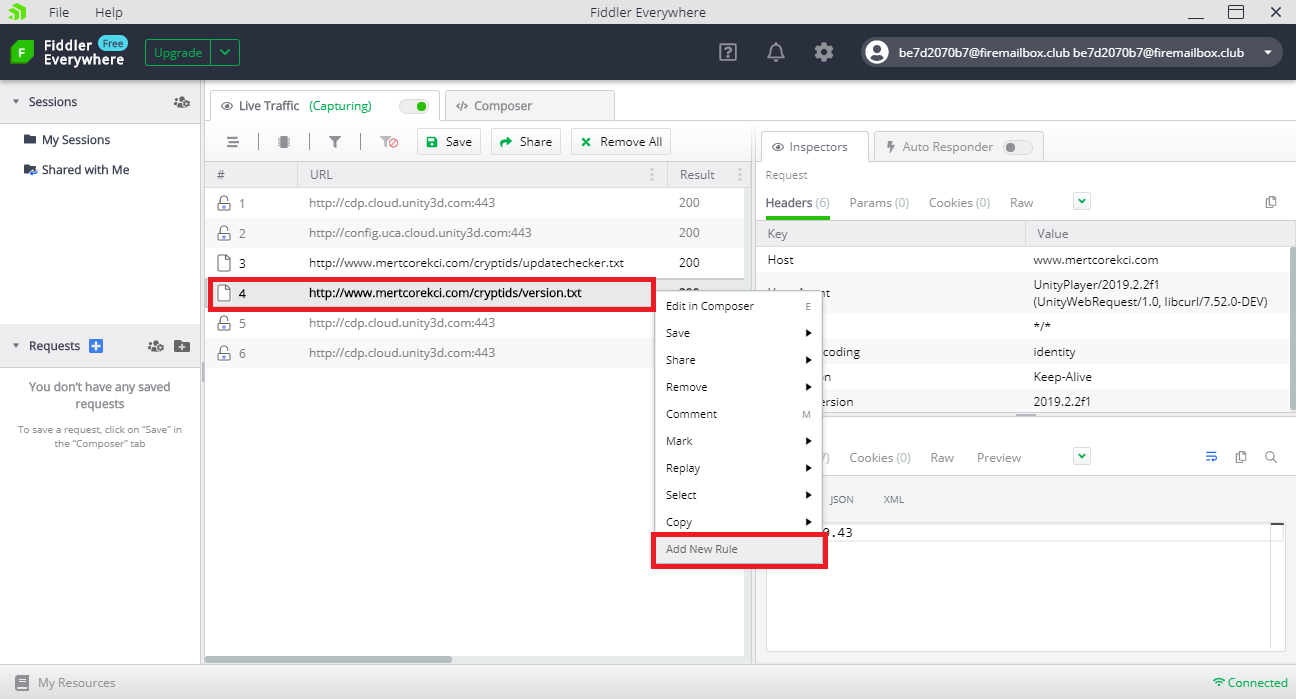Open the green dropdown next to Request Raw

coord(1081,201)
